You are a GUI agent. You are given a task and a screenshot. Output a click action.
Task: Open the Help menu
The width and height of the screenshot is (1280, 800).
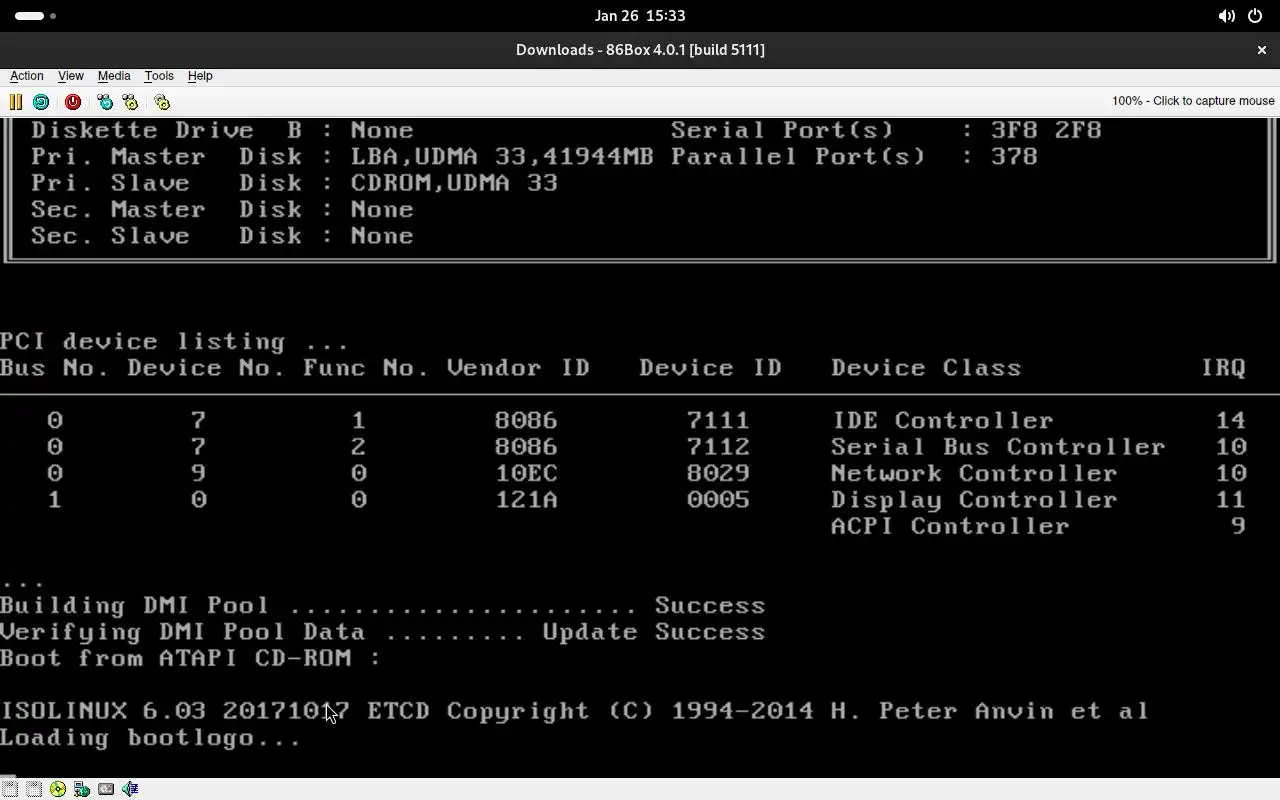click(x=200, y=76)
